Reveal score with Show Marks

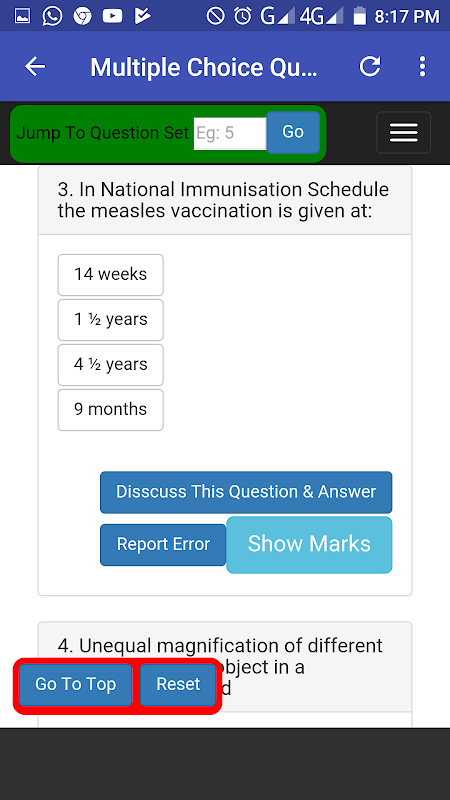point(309,545)
